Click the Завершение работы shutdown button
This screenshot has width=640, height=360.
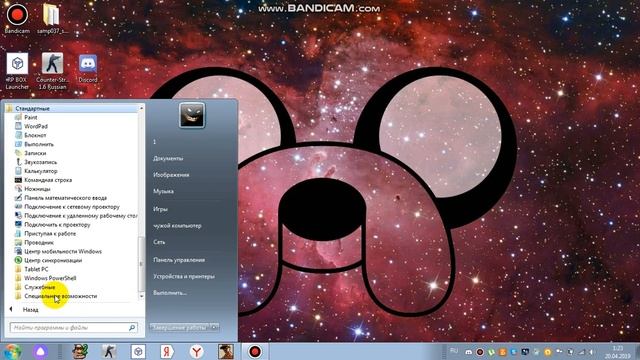point(180,328)
